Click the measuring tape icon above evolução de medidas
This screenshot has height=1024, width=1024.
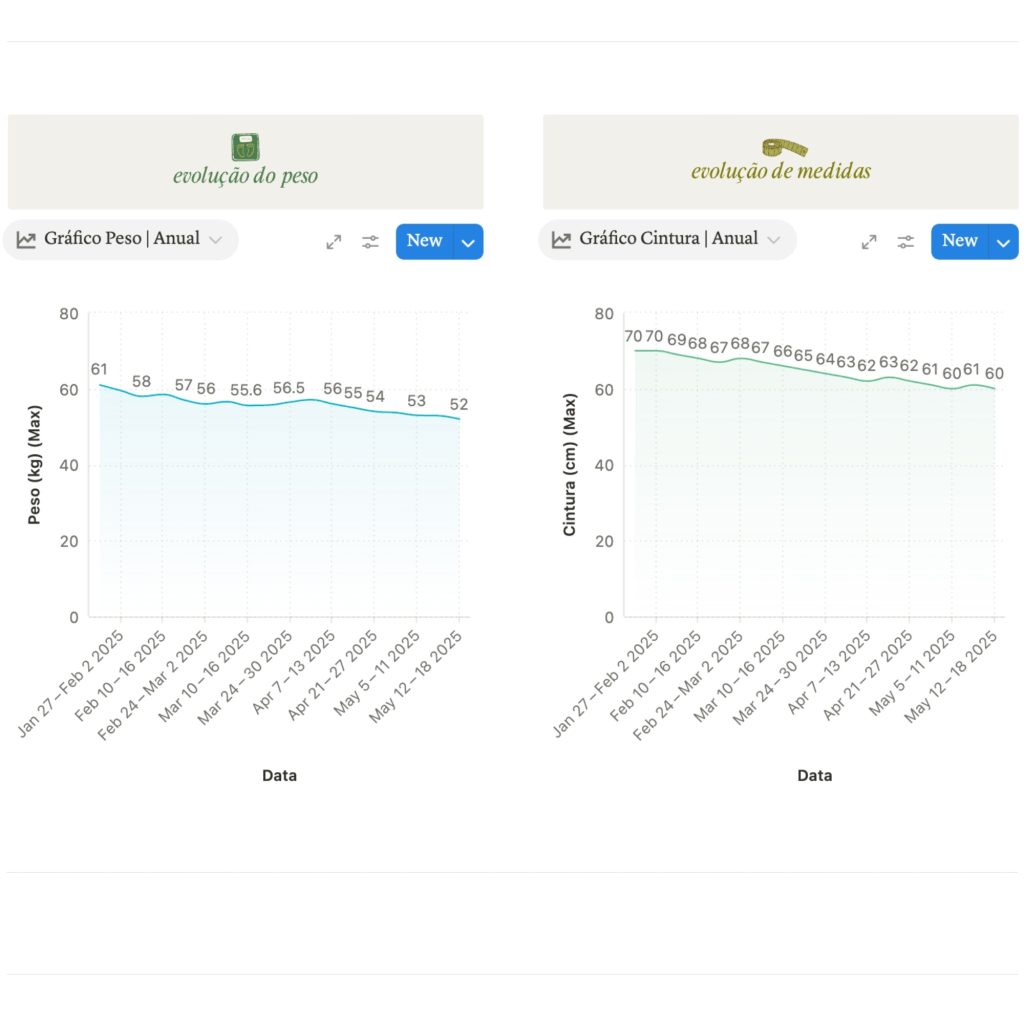tap(785, 148)
